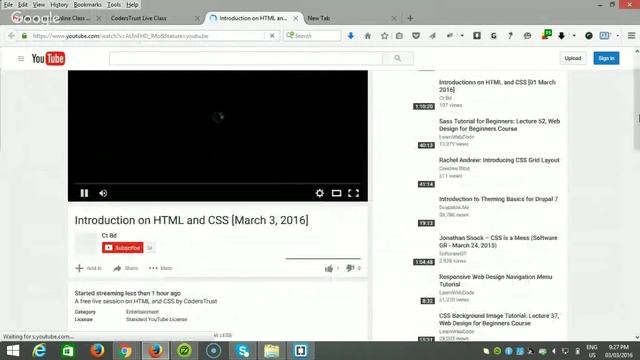Open the Bookmarks menu
Image resolution: width=640 pixels, height=360 pixels.
pyautogui.click(x=87, y=5)
